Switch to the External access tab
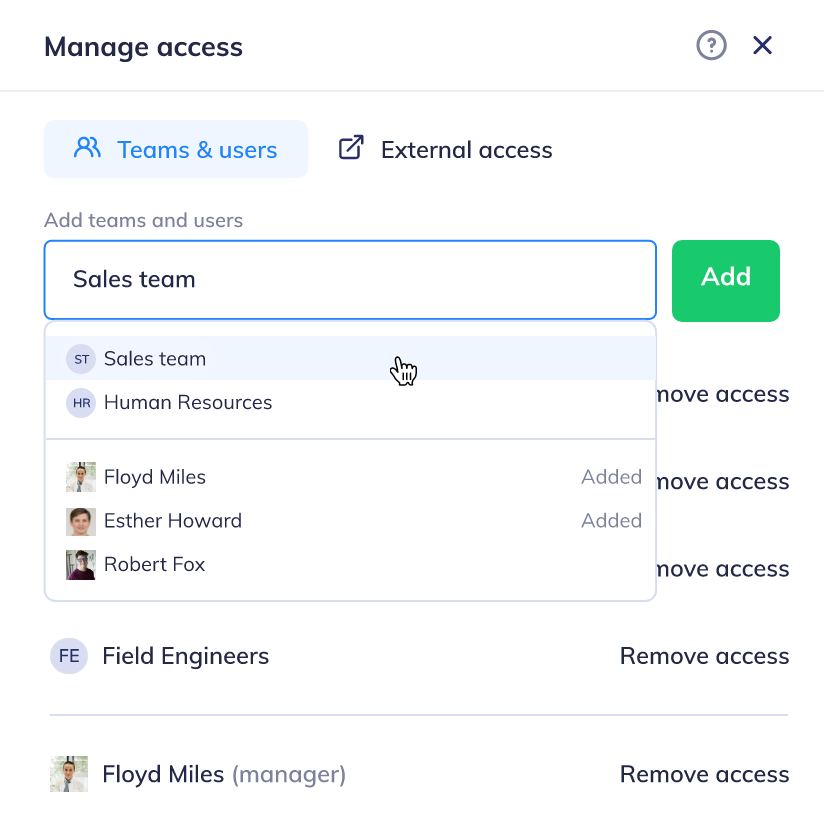This screenshot has height=834, width=824. click(445, 149)
